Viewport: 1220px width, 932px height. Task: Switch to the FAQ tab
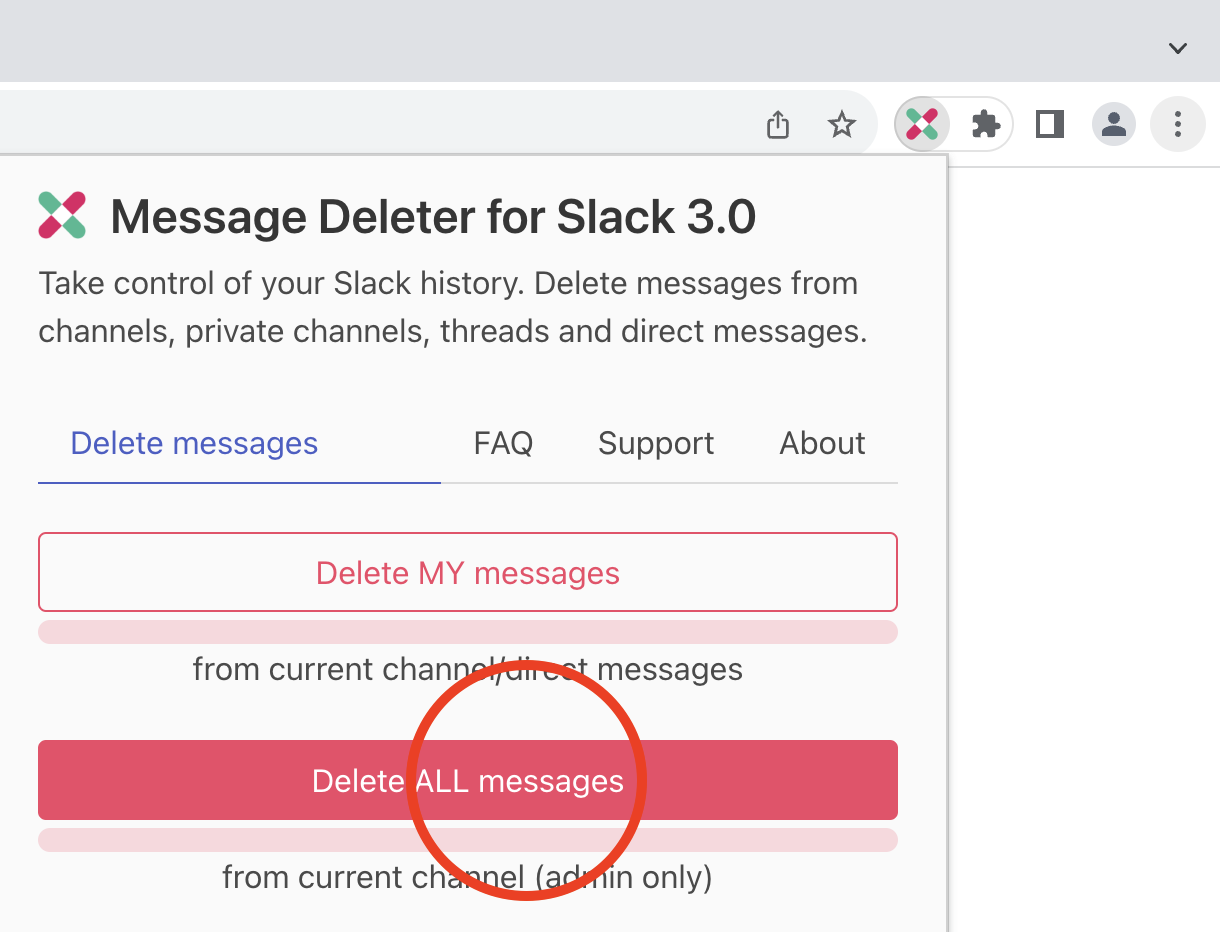(x=503, y=443)
